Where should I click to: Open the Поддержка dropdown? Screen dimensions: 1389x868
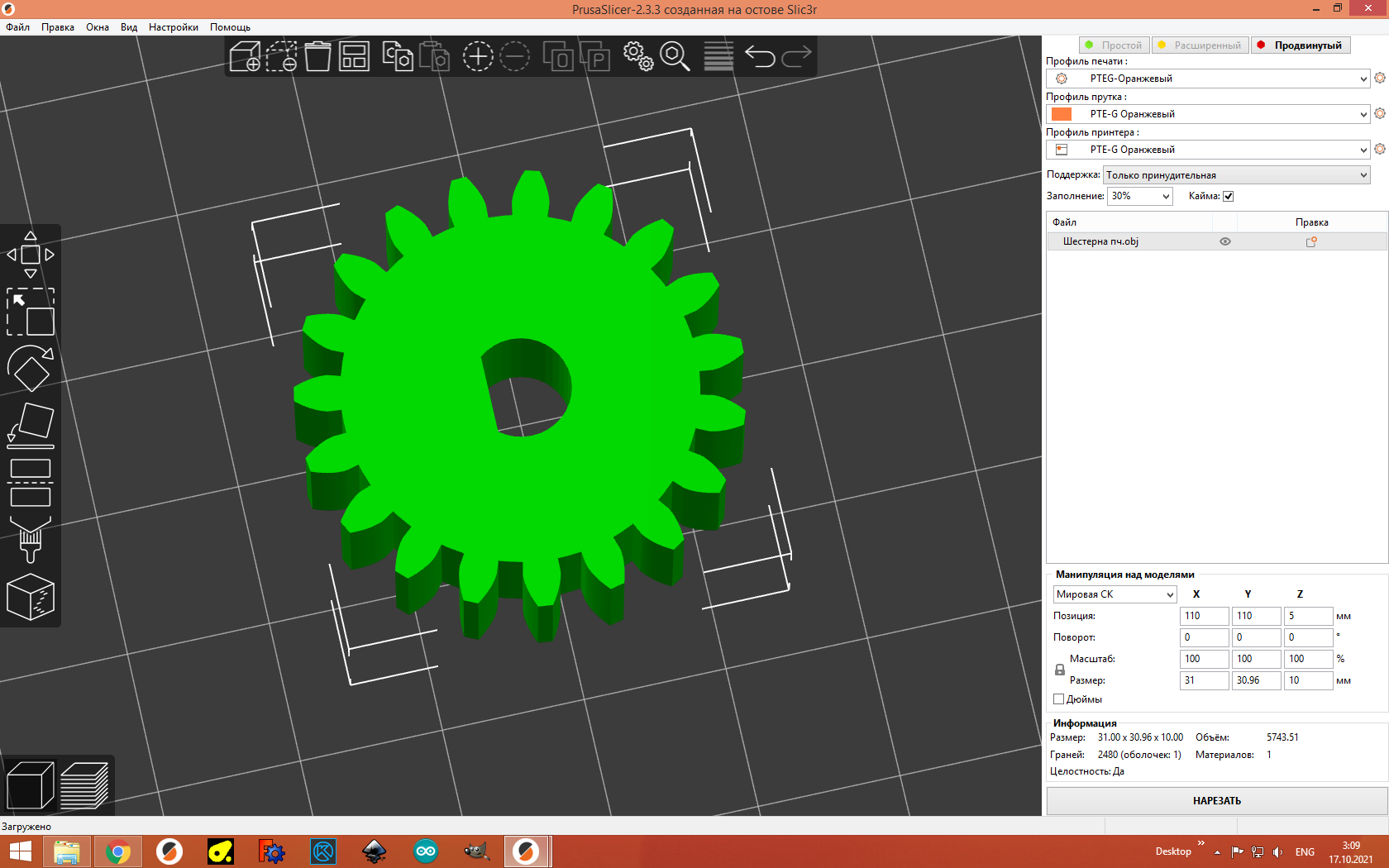1236,175
